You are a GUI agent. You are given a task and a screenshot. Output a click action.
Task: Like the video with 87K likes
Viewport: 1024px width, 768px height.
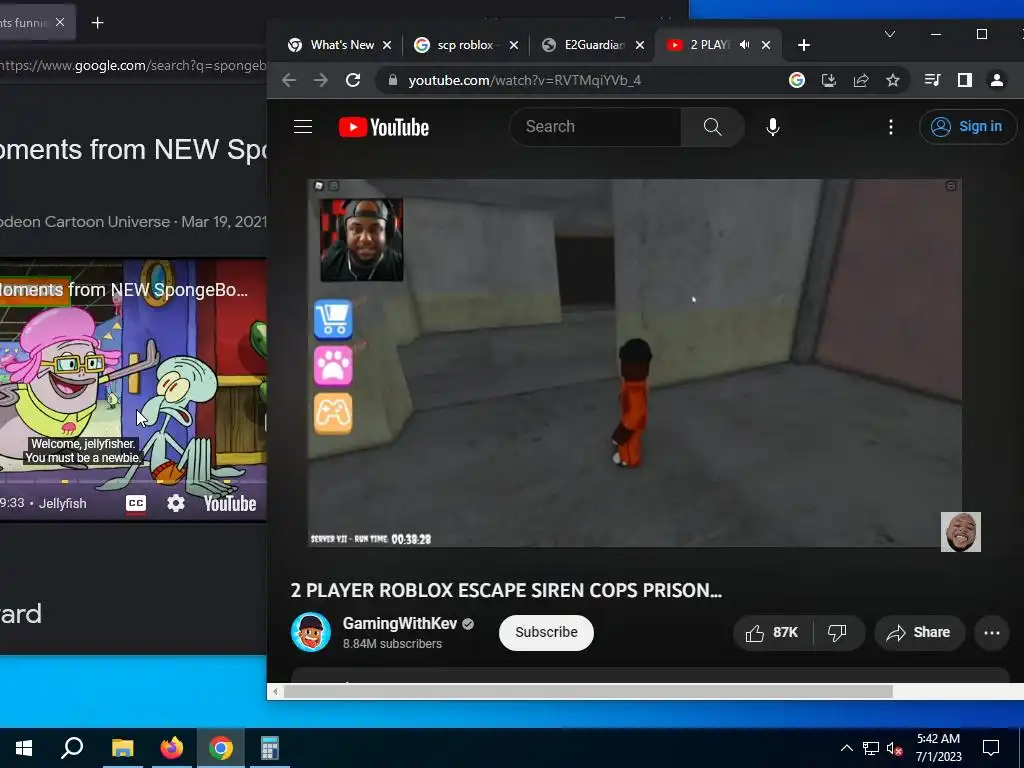(x=773, y=632)
